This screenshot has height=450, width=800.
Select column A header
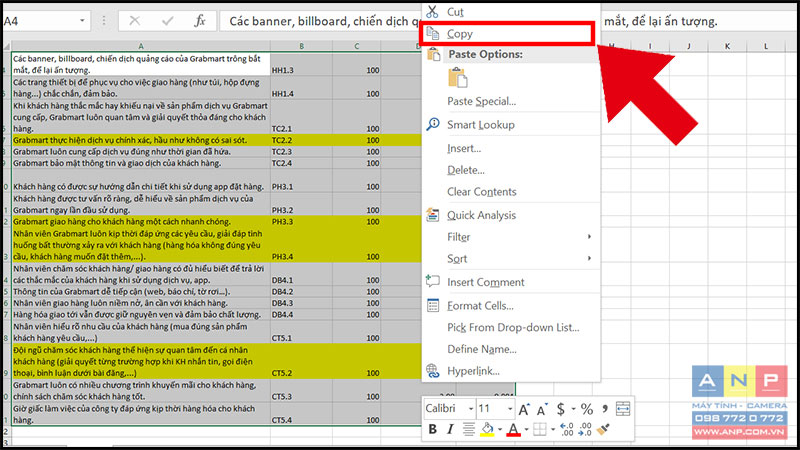coord(141,46)
